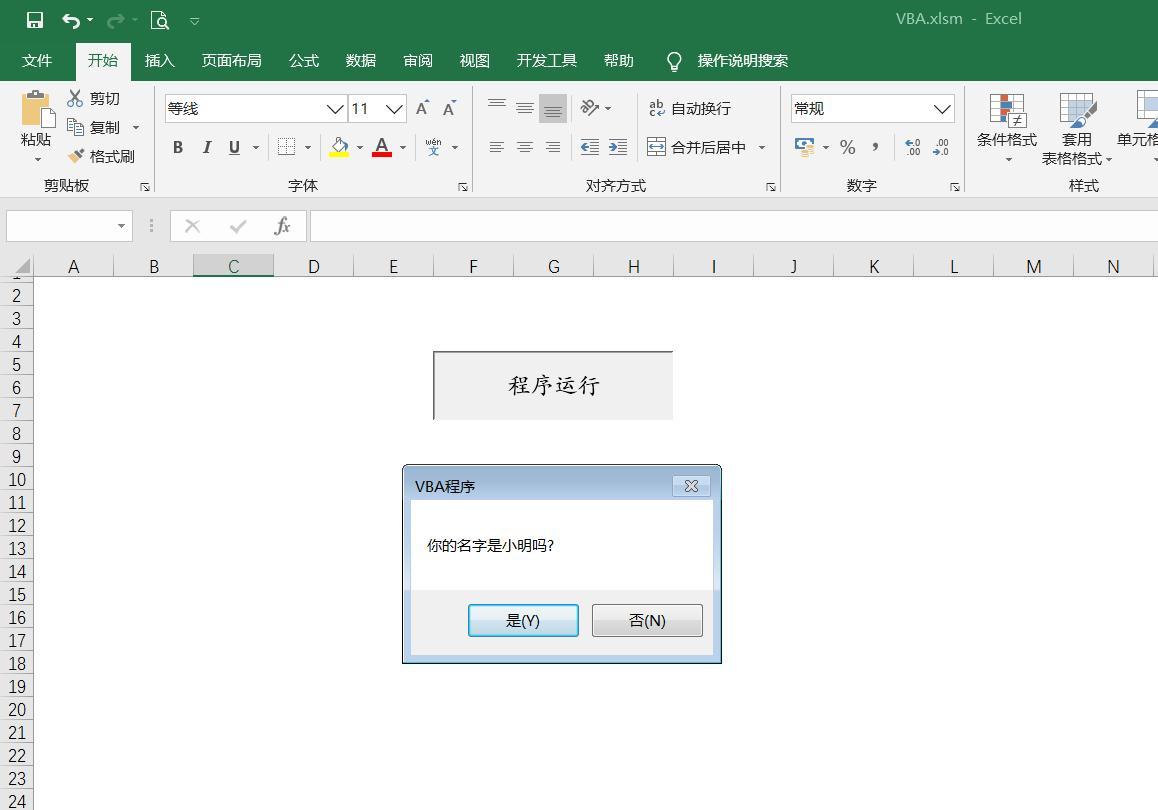This screenshot has height=810, width=1158.
Task: Click the 剪切 (Cut) scissors icon
Action: point(75,98)
